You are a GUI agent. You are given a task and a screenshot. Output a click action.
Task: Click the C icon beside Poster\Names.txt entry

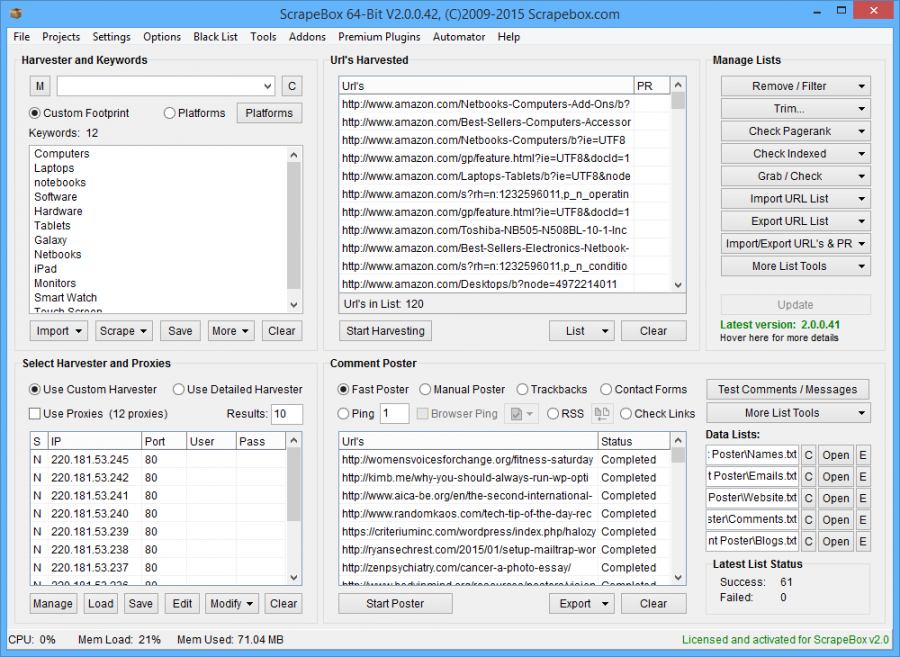click(810, 455)
